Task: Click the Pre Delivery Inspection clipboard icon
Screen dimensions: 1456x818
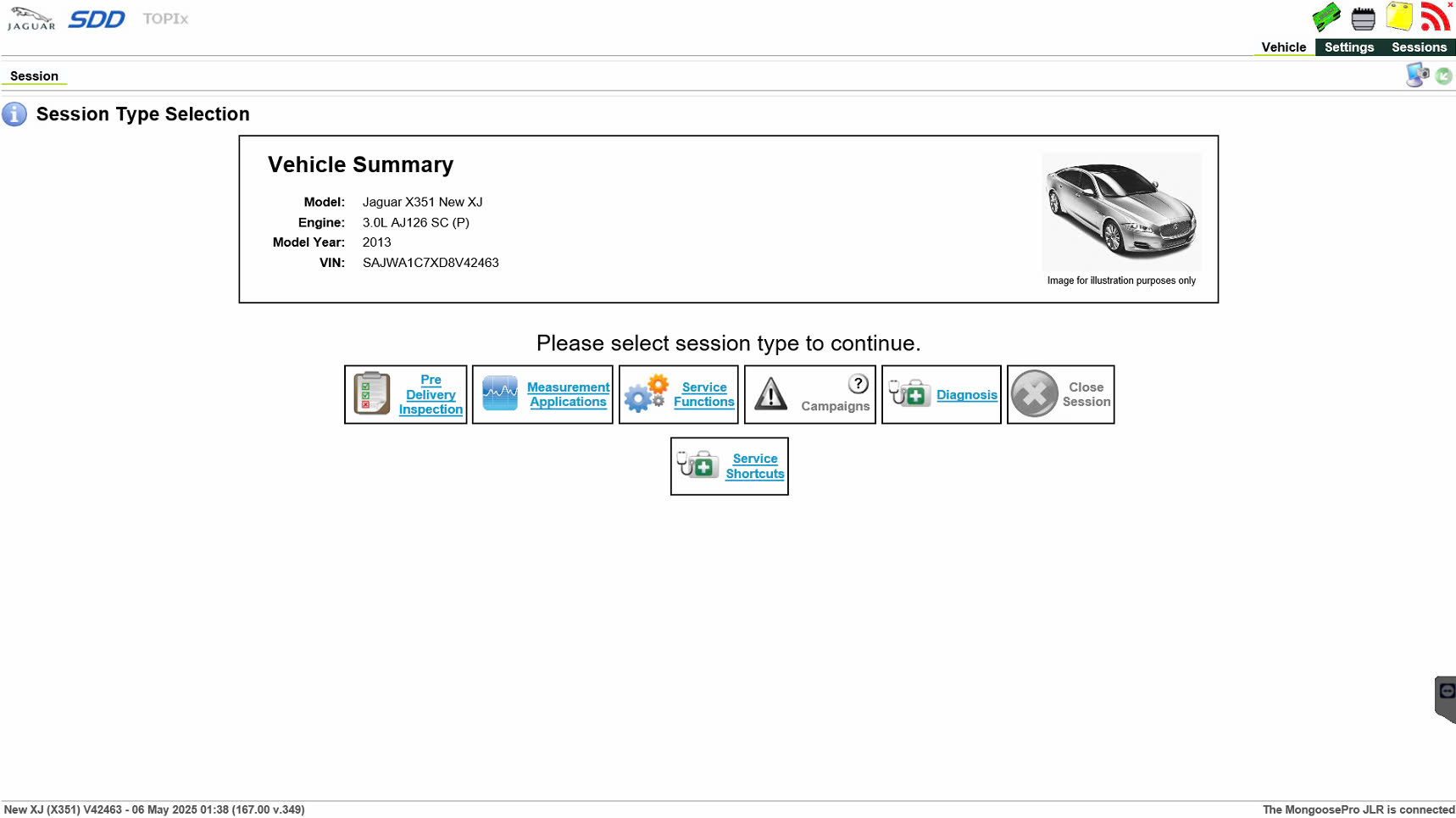Action: tap(371, 393)
